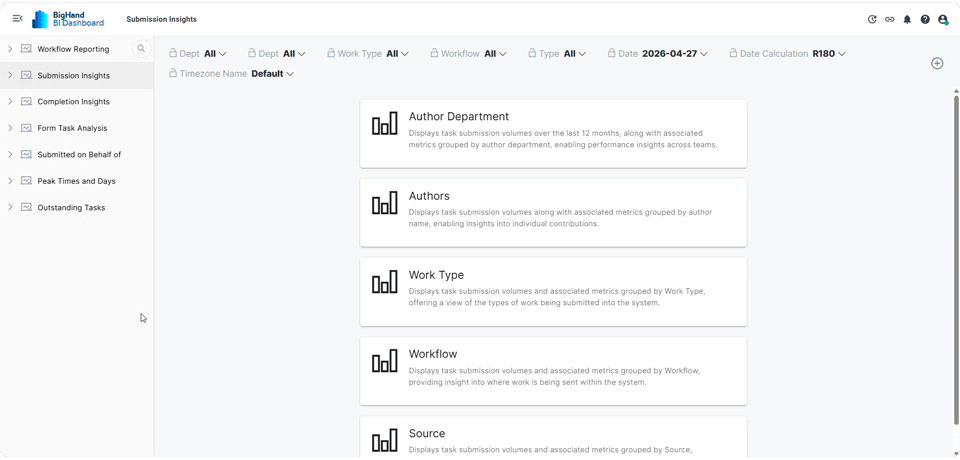
Task: Toggle the lock on the first Dept filter
Action: coord(173,53)
